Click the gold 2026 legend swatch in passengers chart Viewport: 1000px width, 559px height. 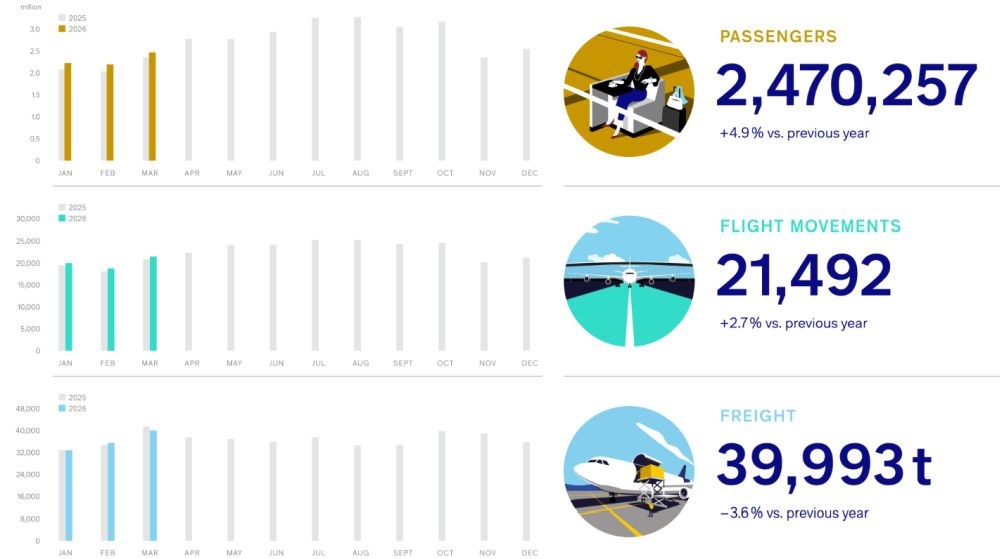(x=62, y=29)
